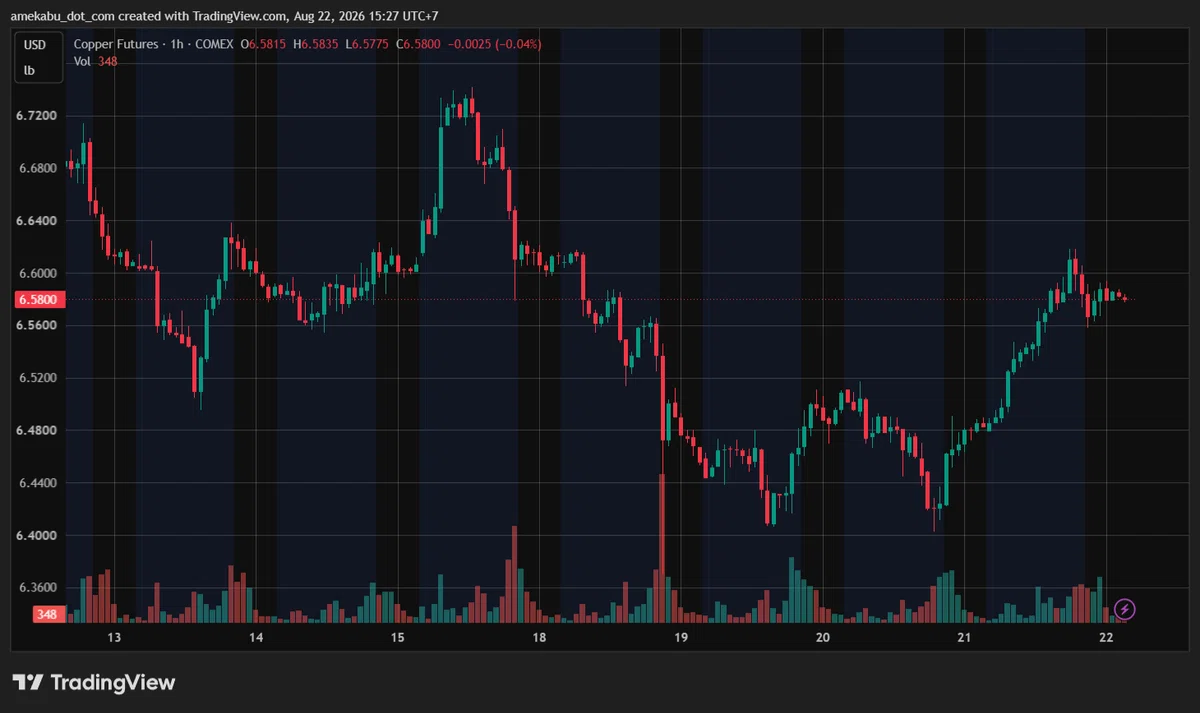This screenshot has width=1200, height=713.
Task: Click the purple lightning bolt icon
Action: 1125,608
